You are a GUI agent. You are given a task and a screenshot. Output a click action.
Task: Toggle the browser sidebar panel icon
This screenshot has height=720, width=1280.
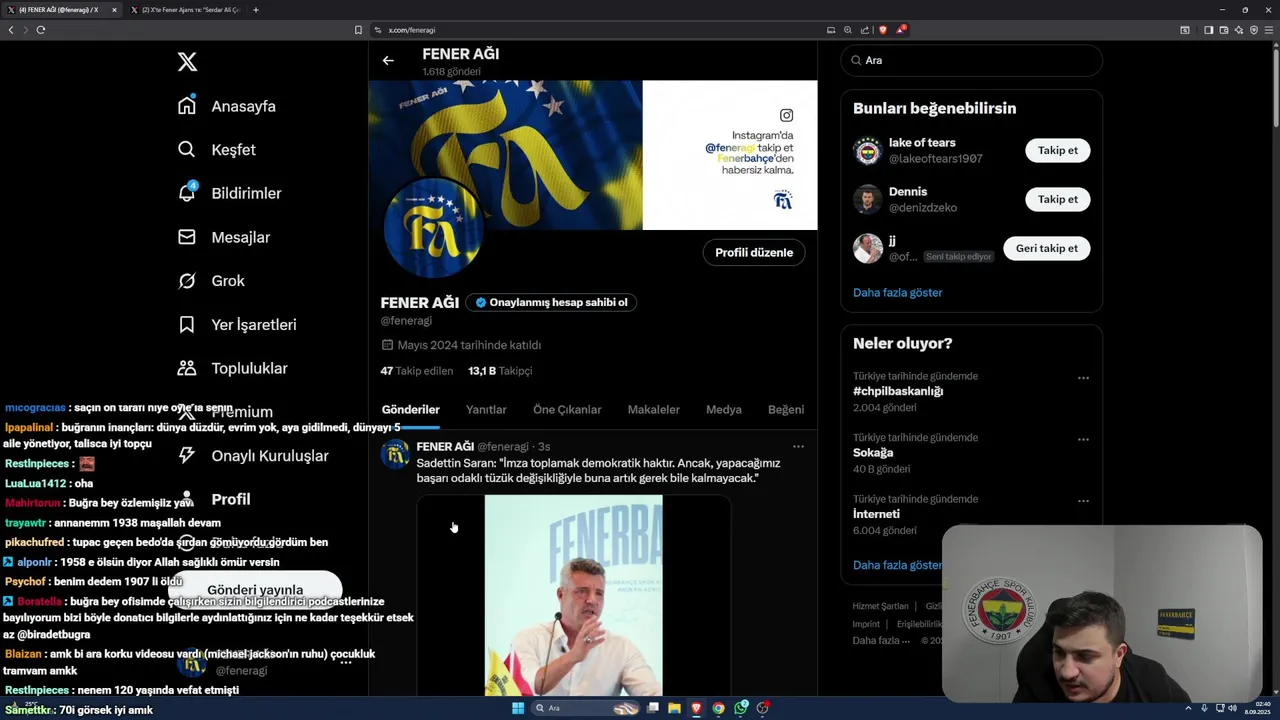click(1208, 30)
